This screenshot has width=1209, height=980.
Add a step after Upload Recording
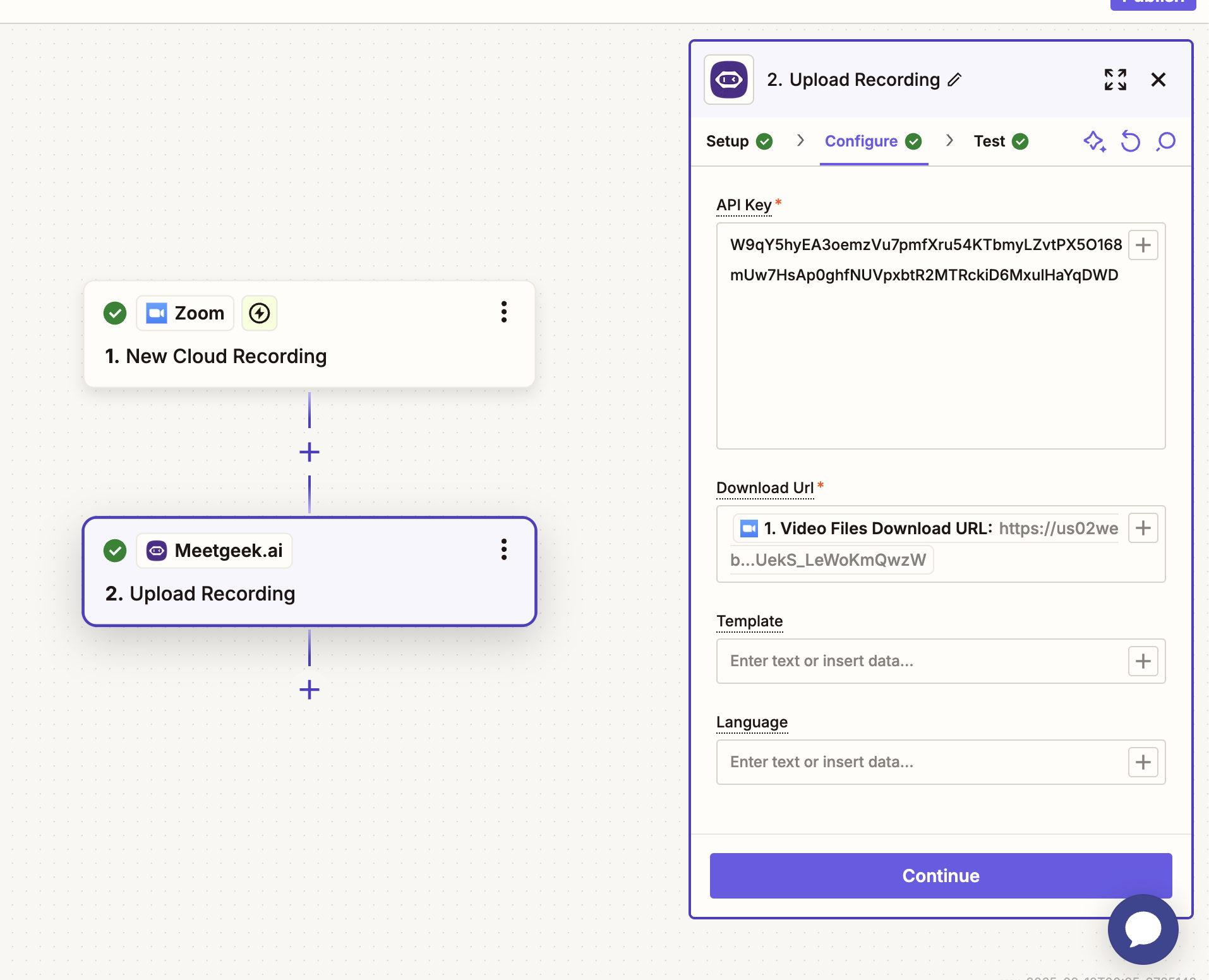pyautogui.click(x=310, y=690)
